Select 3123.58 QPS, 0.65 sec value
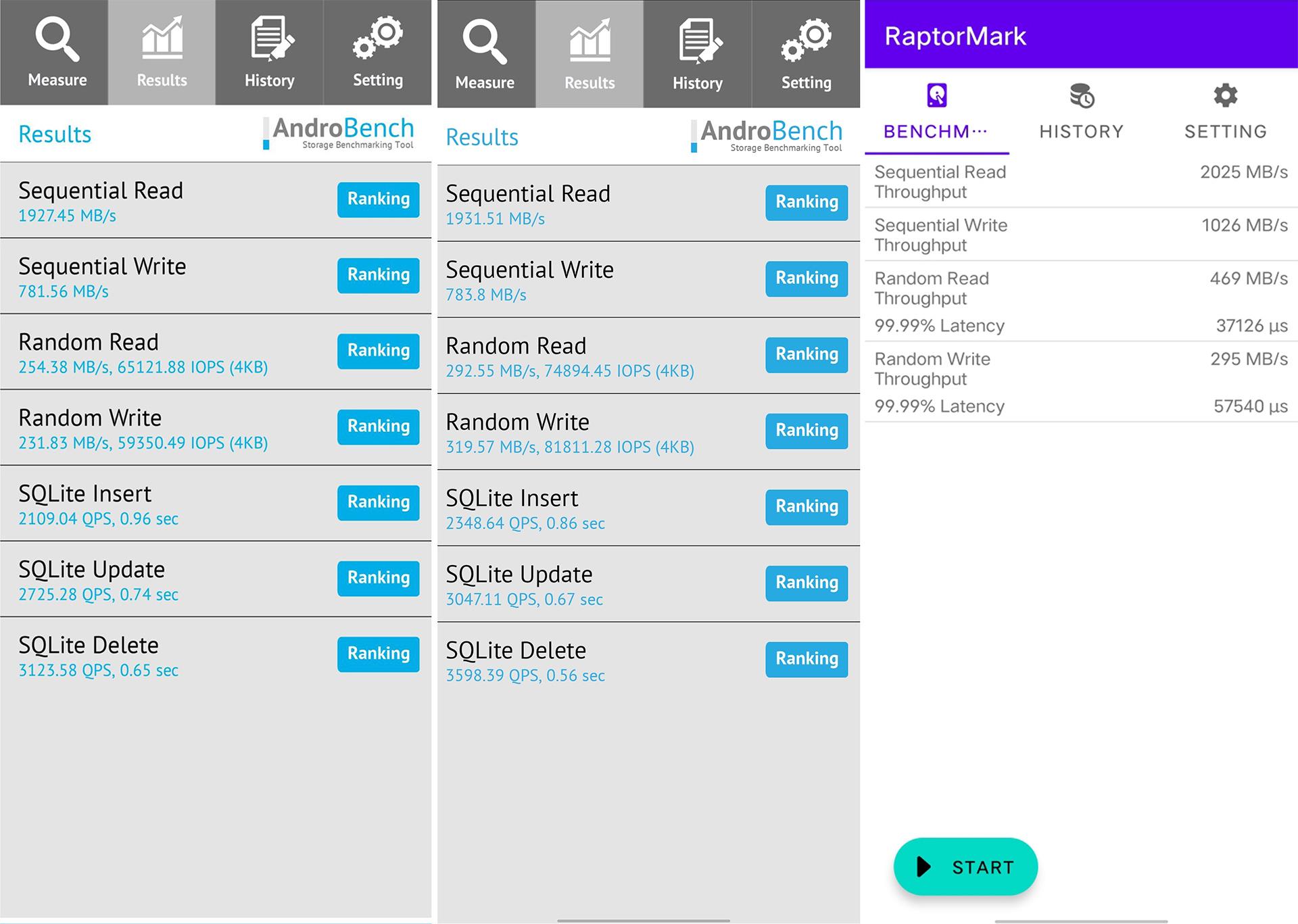1298x924 pixels. [99, 671]
